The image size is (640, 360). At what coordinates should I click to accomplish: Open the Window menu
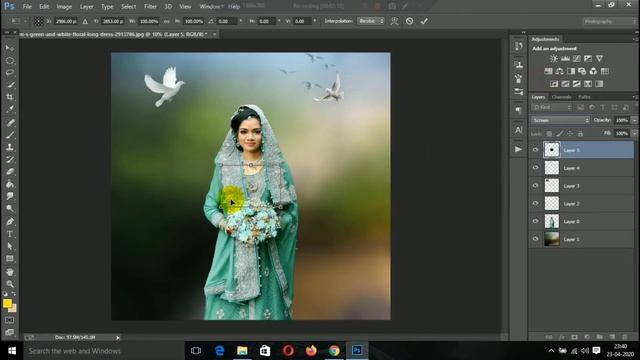click(210, 7)
